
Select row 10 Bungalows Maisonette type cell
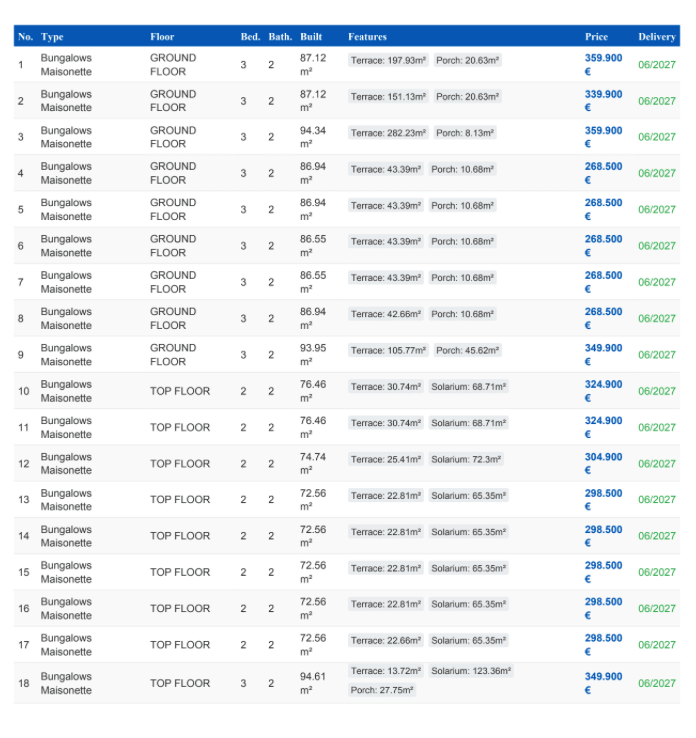[66, 391]
